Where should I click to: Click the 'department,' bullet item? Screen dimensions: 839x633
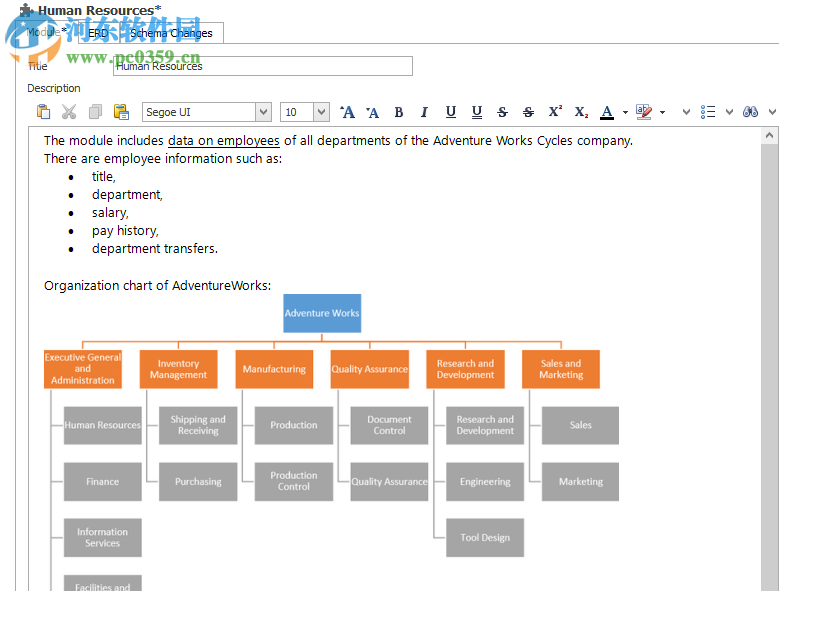click(127, 195)
